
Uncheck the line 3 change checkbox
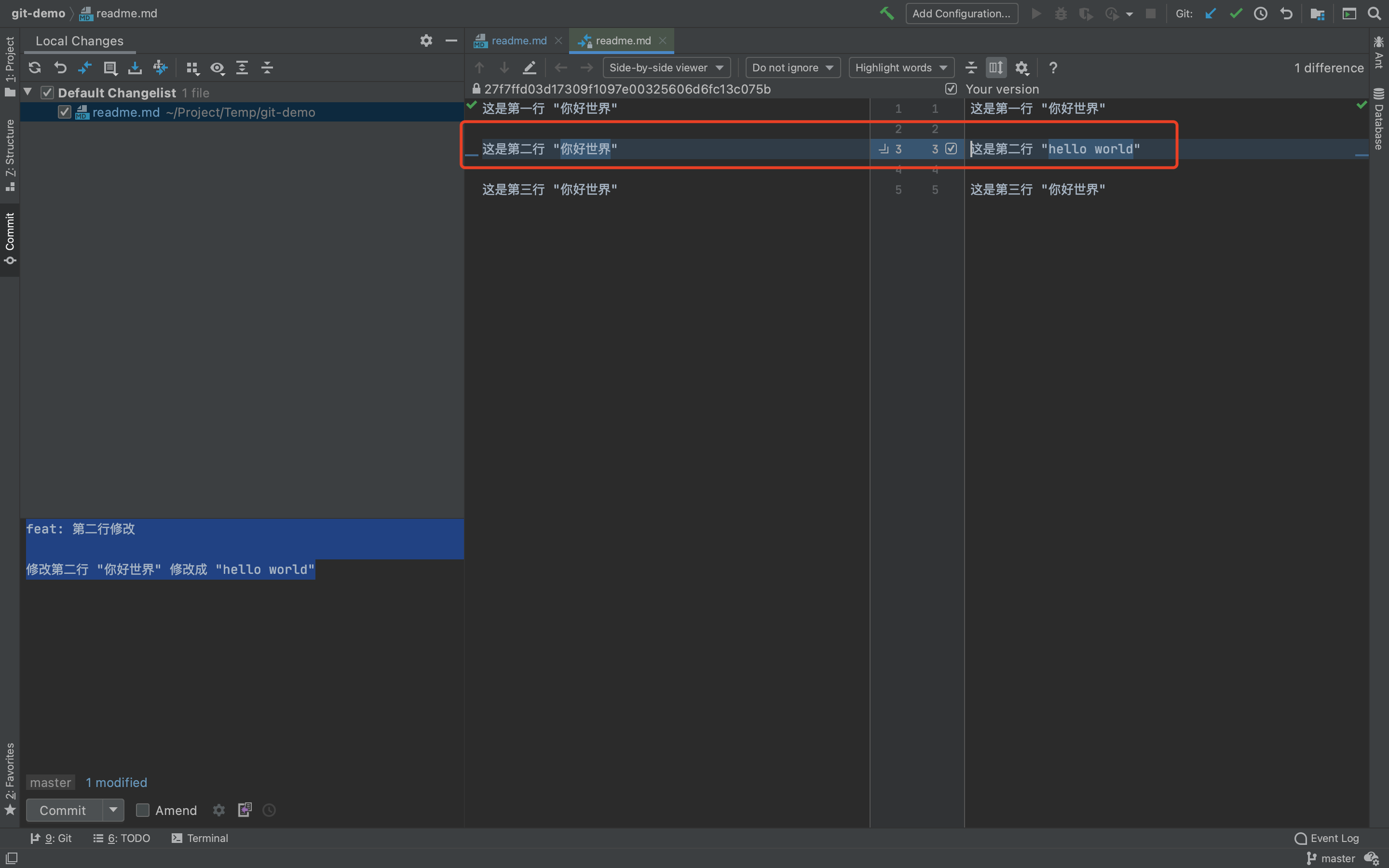tap(951, 149)
